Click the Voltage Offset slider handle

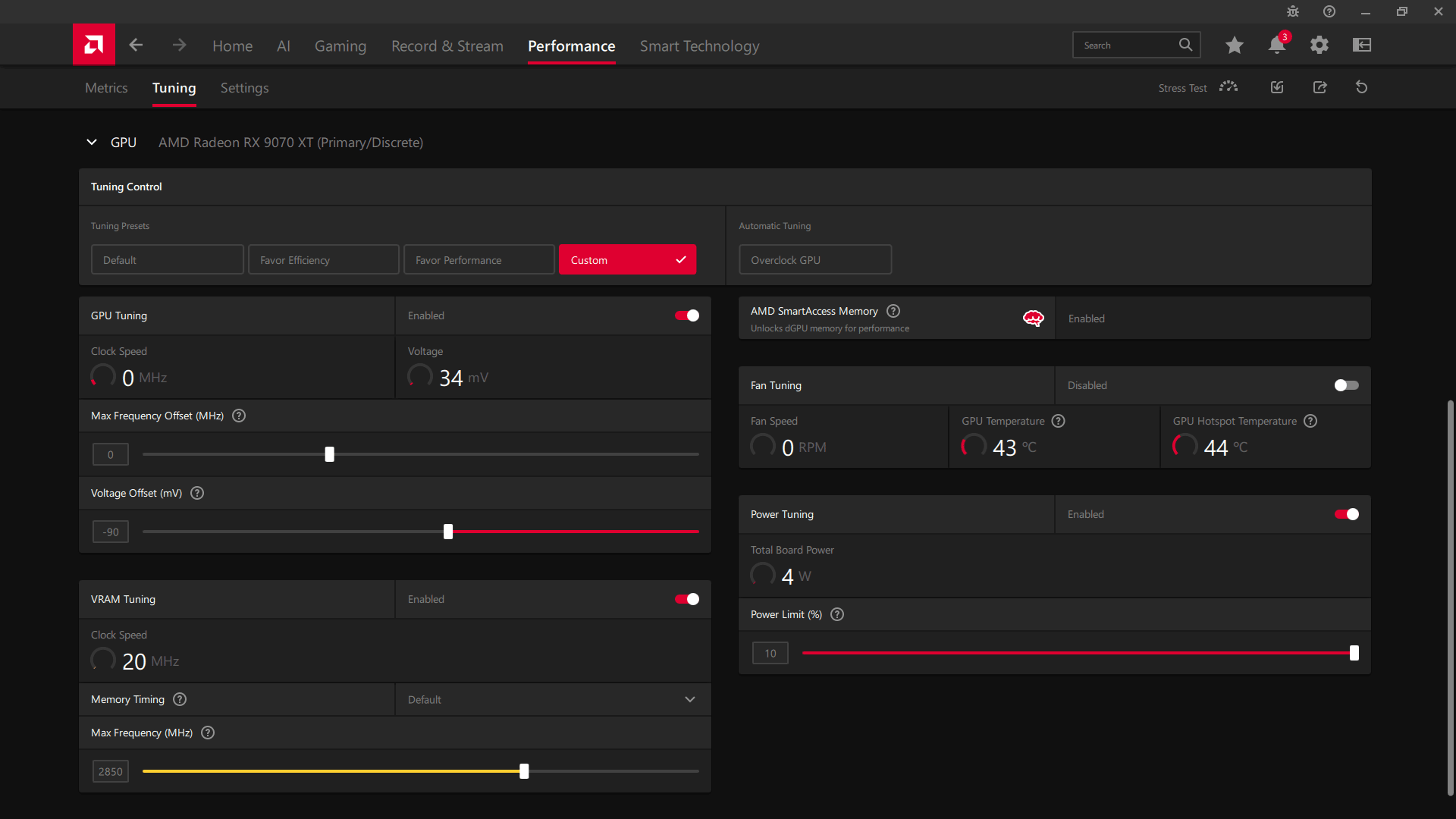[x=448, y=532]
